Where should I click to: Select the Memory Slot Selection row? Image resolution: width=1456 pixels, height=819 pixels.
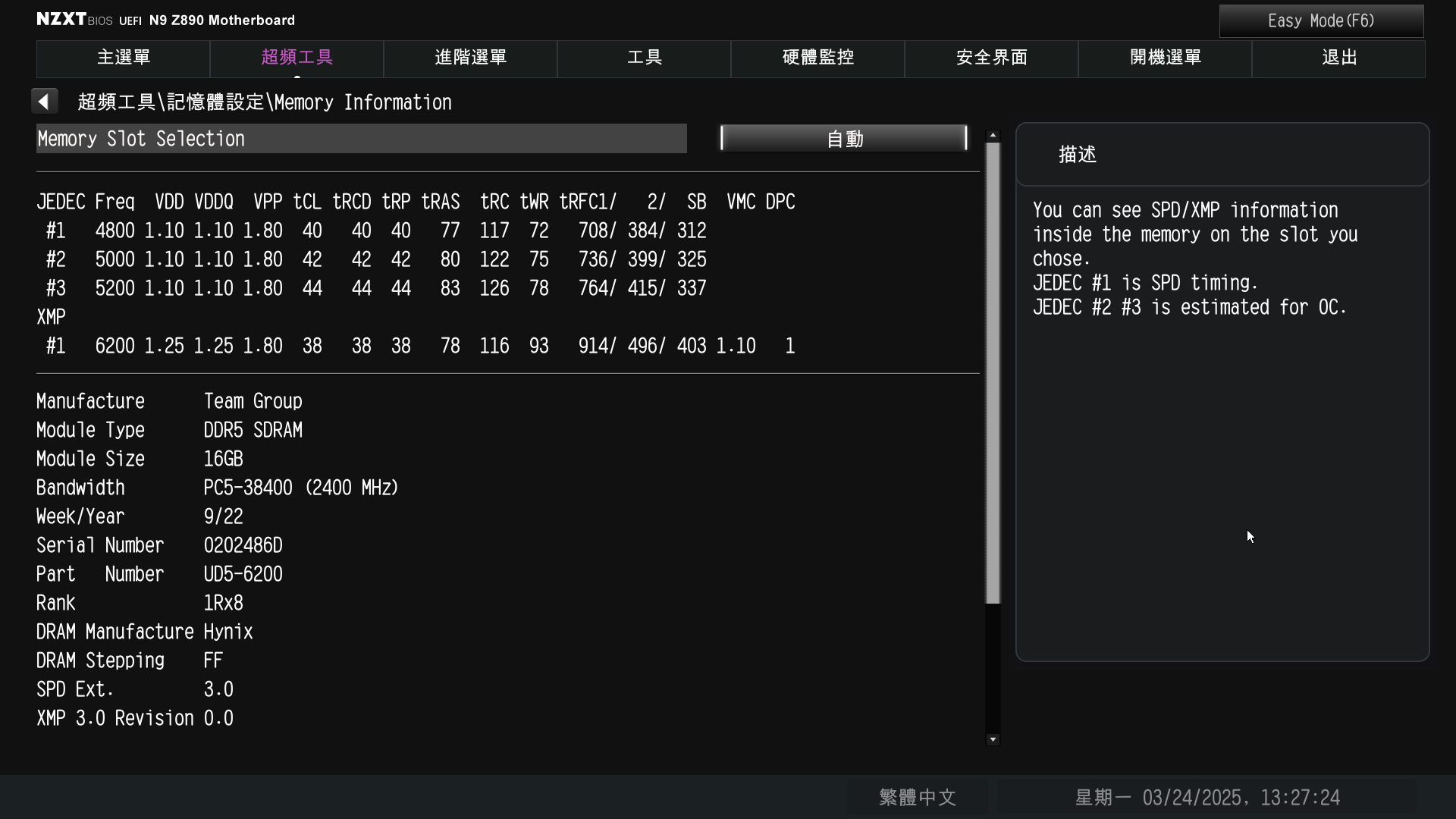(361, 139)
